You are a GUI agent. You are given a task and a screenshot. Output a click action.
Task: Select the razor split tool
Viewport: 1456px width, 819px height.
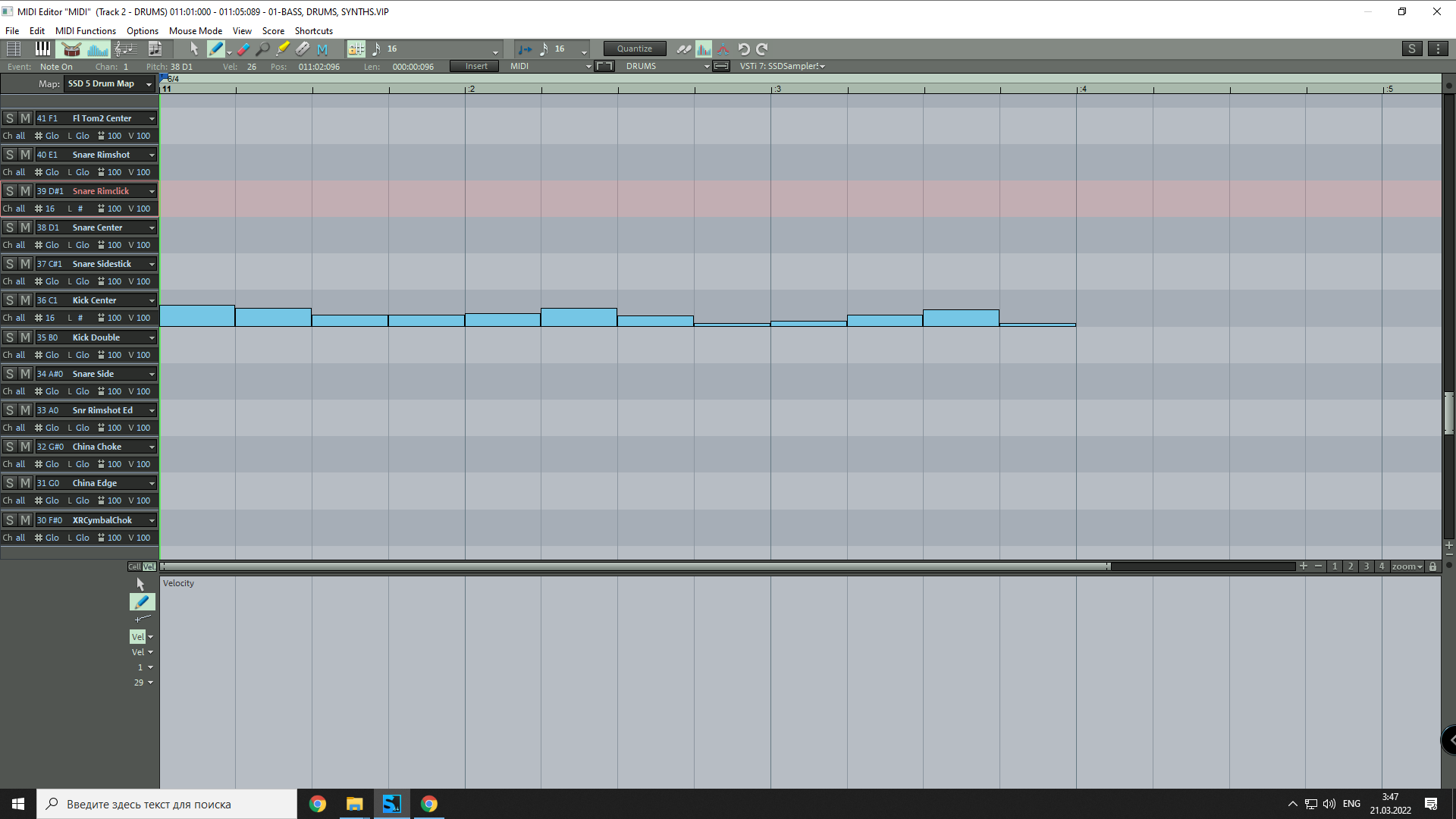click(302, 49)
